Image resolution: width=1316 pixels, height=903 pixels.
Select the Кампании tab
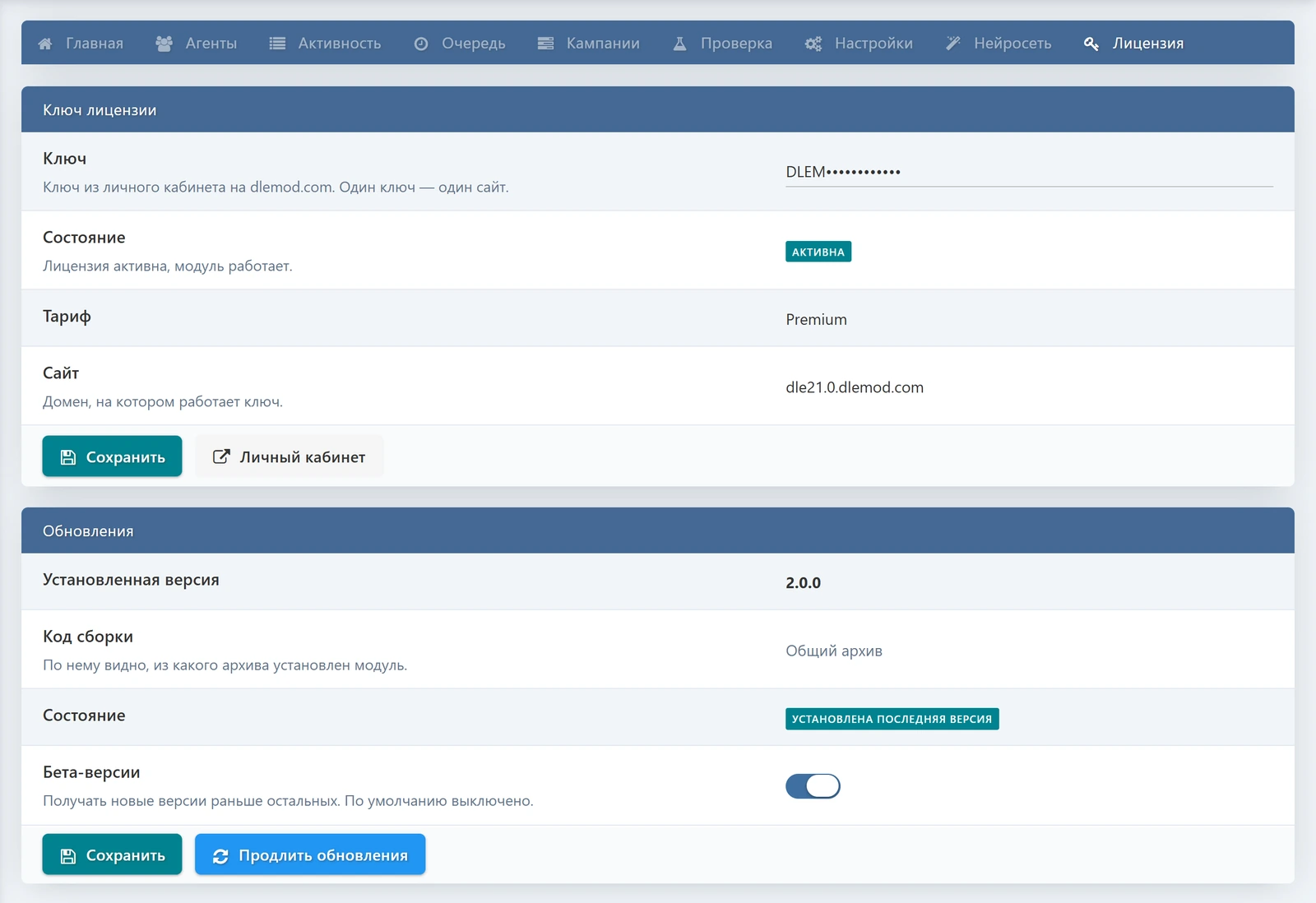coord(589,44)
